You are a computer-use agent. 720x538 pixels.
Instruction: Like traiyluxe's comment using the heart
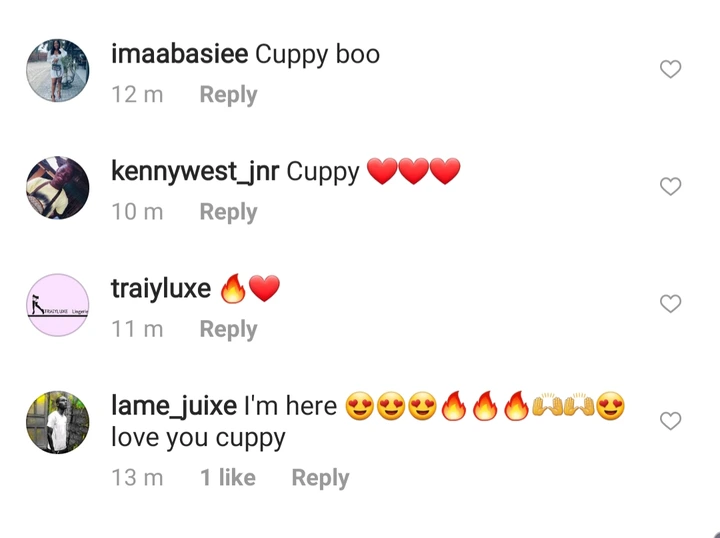point(670,303)
